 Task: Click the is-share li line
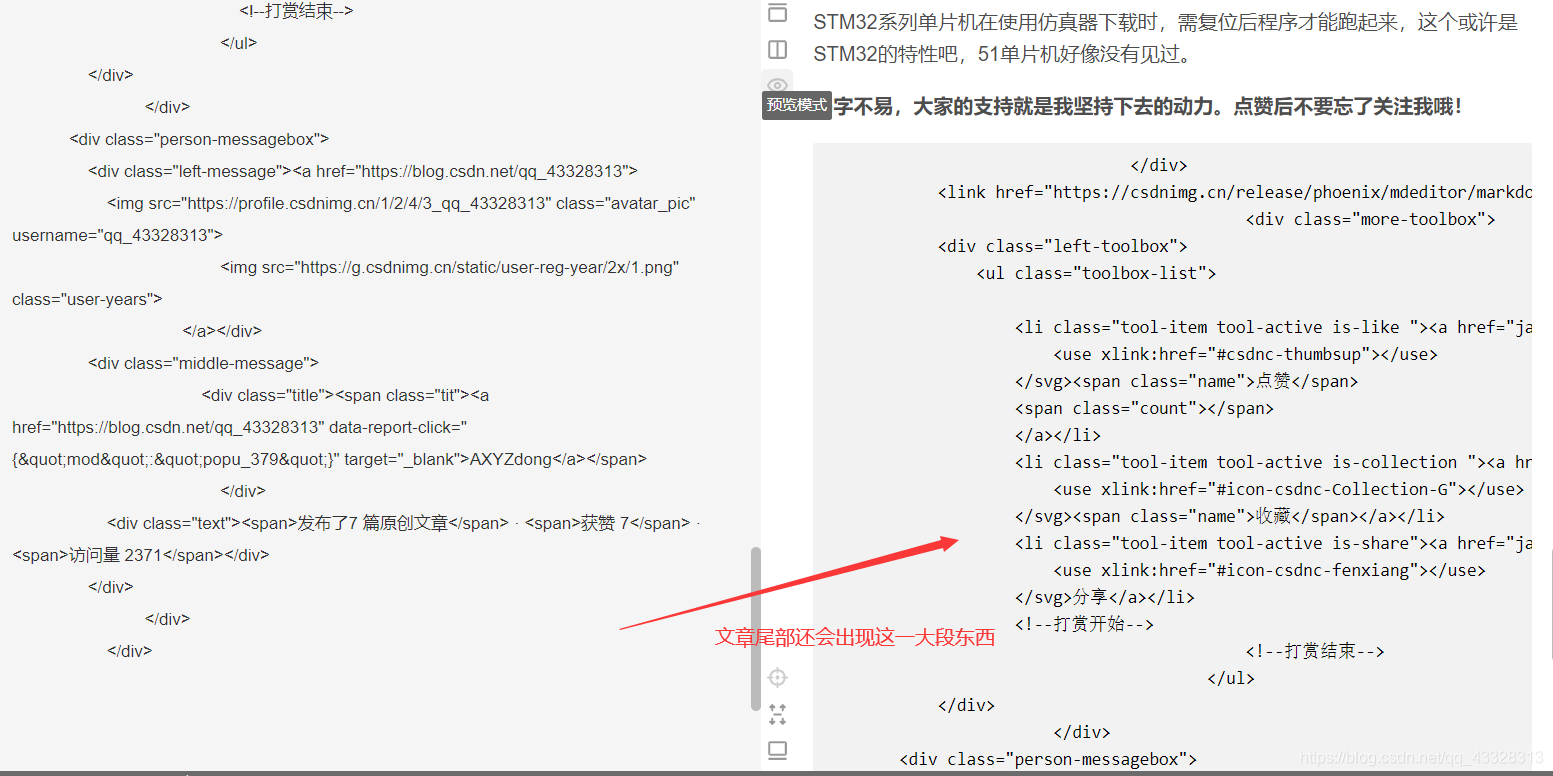1273,543
